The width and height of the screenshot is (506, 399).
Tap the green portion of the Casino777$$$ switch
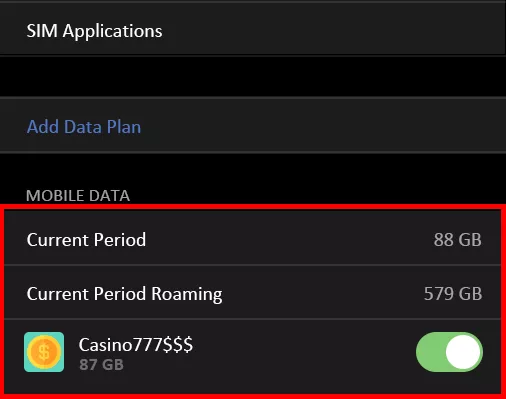coord(430,352)
